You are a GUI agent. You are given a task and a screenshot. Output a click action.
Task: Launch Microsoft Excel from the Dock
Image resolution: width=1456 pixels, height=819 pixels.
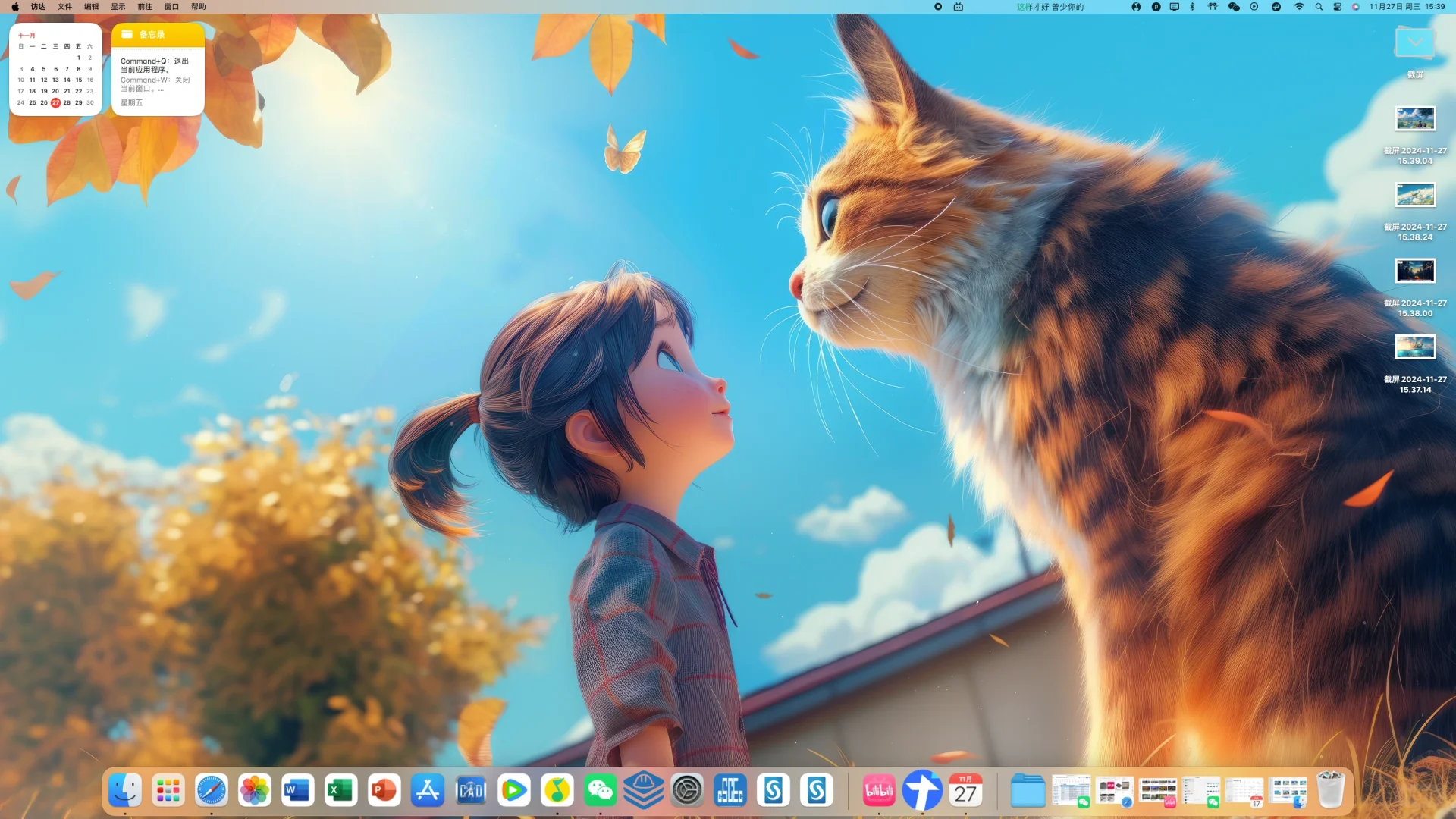341,791
